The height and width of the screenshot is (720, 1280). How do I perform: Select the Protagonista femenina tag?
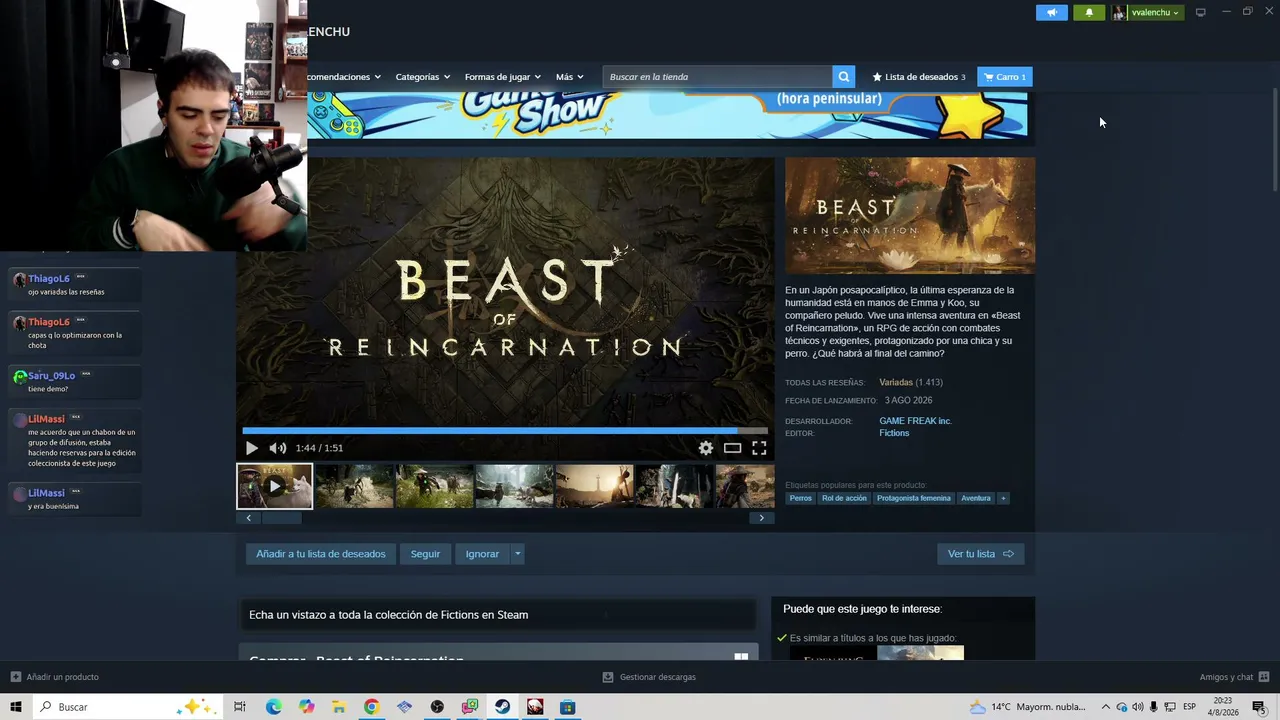pyautogui.click(x=914, y=498)
